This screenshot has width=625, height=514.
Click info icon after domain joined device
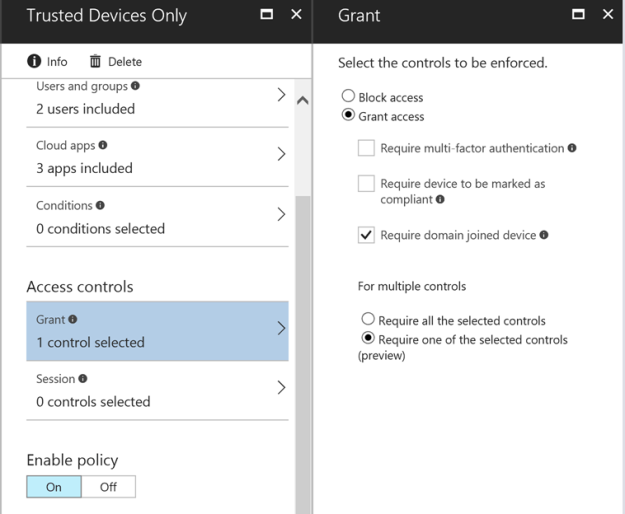(x=544, y=236)
